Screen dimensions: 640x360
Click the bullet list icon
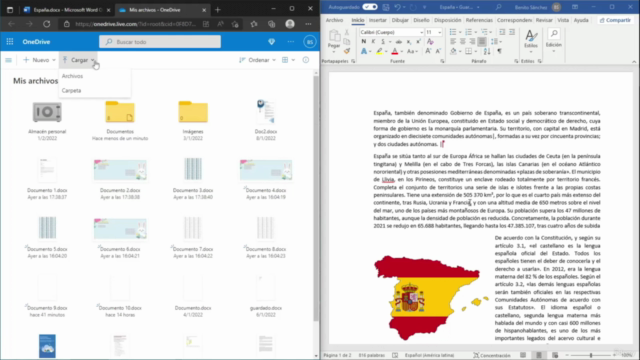pos(453,32)
